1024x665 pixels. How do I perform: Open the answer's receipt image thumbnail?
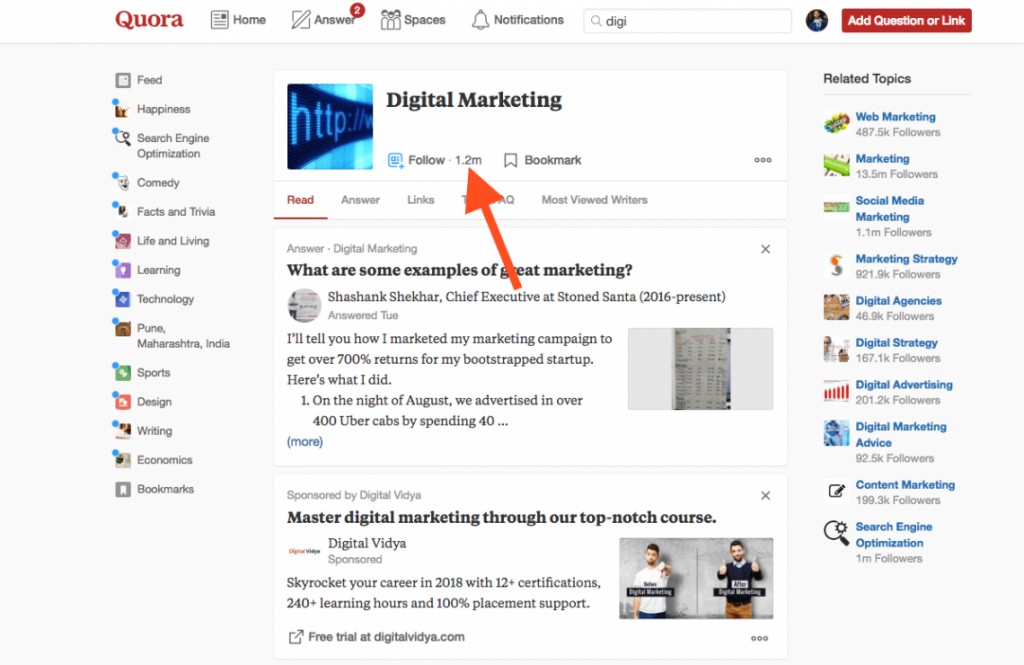pos(701,369)
